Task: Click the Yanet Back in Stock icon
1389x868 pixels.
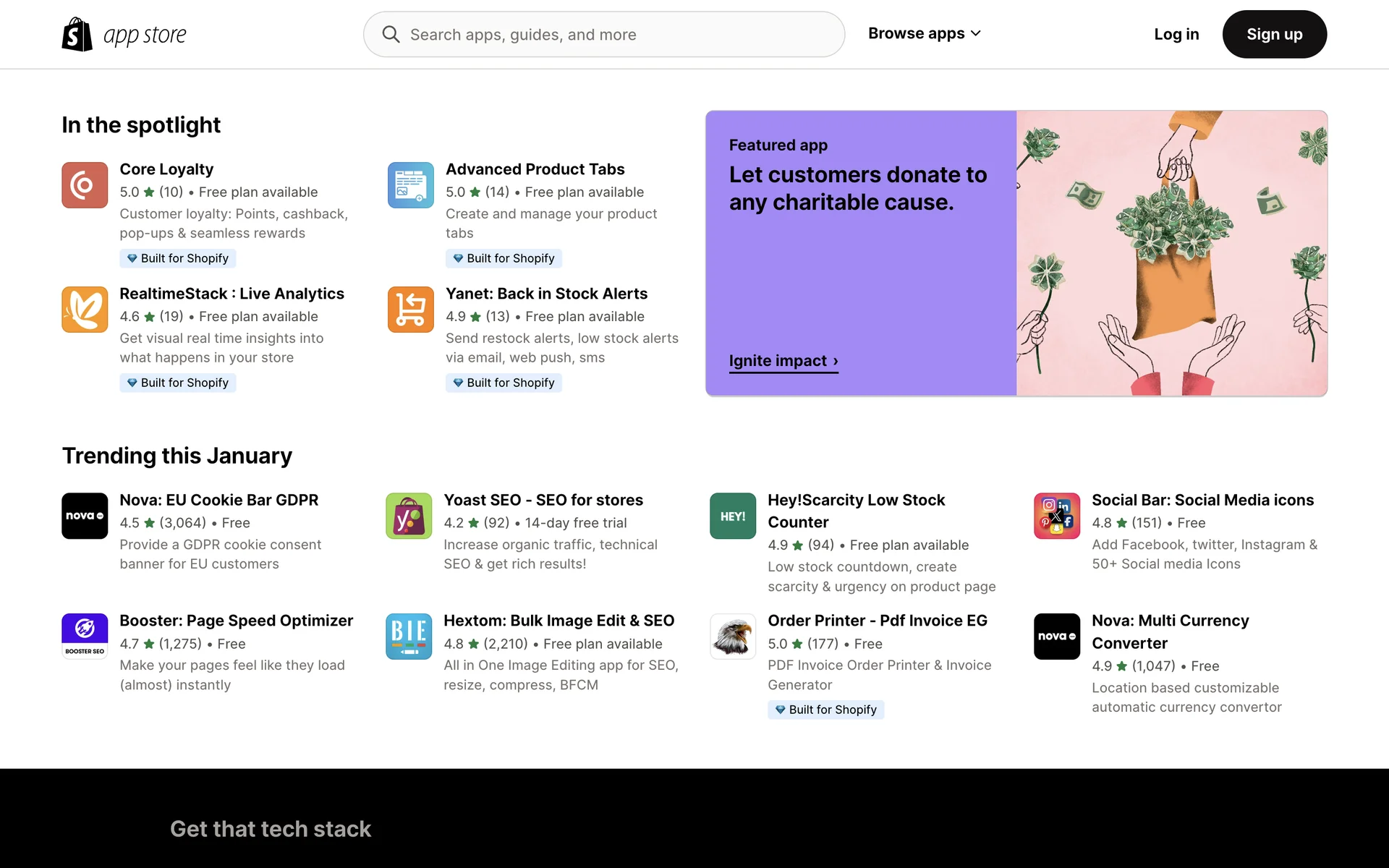Action: point(410,310)
